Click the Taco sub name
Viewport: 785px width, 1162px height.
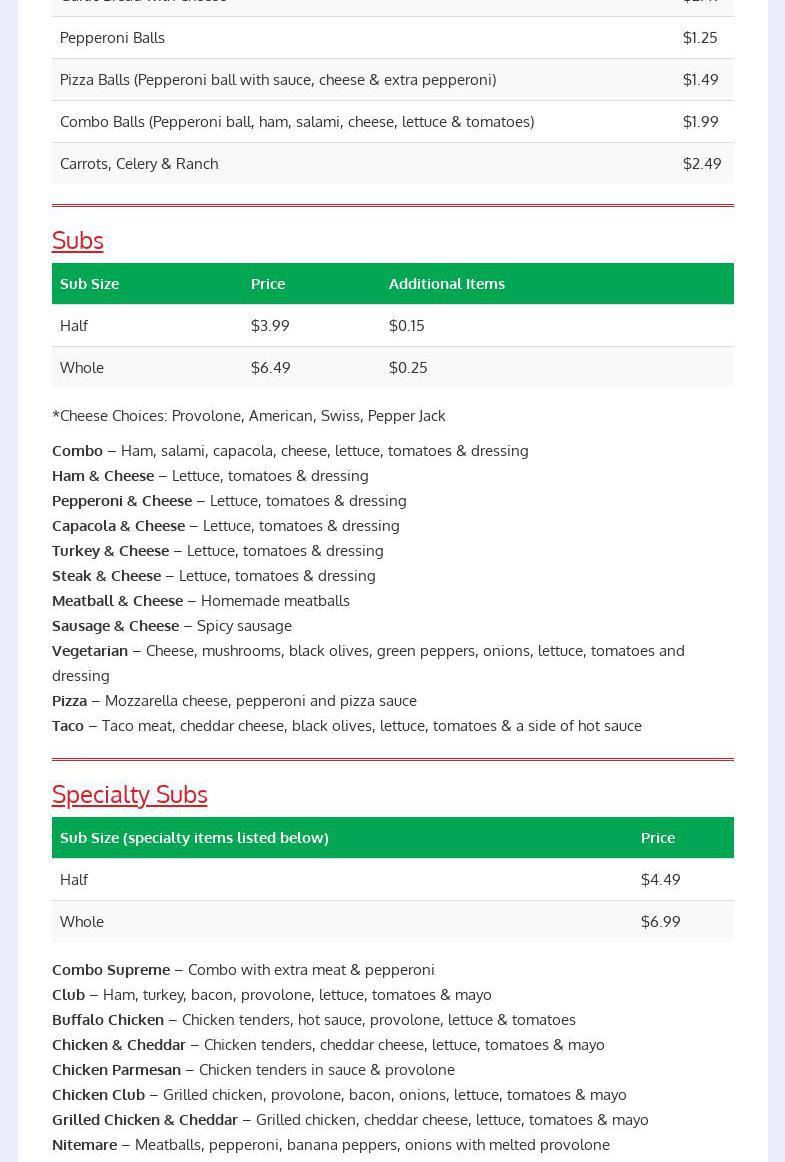tap(68, 726)
